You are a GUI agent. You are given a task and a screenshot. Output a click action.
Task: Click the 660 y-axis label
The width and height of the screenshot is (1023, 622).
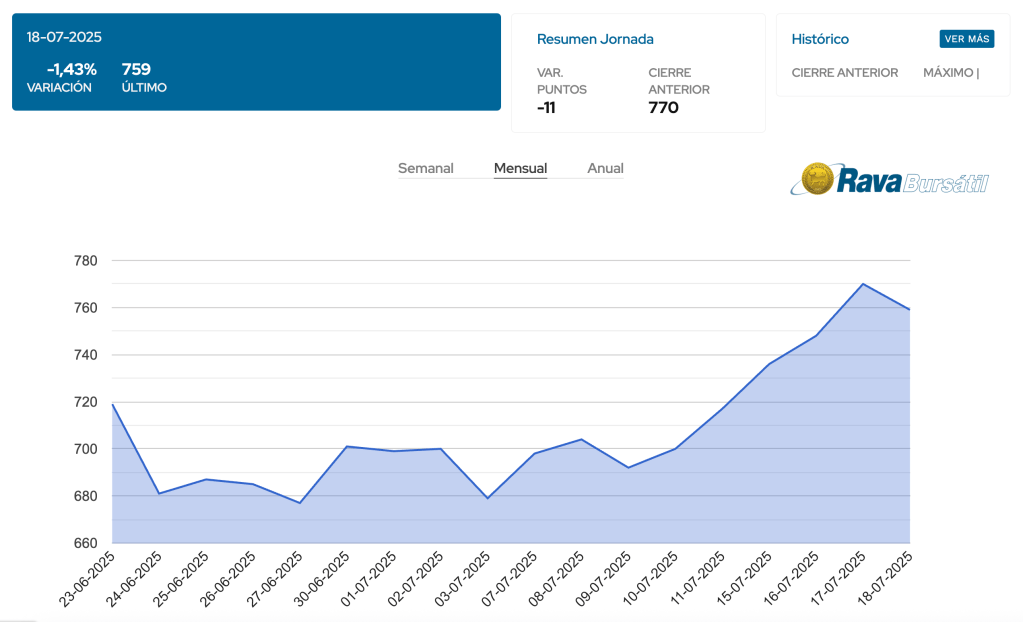click(x=86, y=543)
